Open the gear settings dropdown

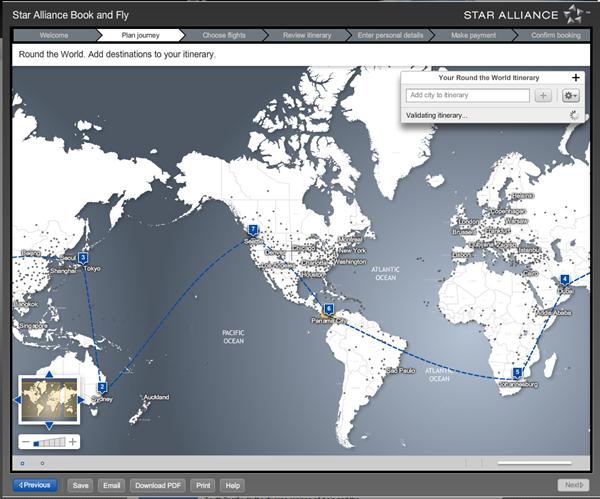coord(571,96)
